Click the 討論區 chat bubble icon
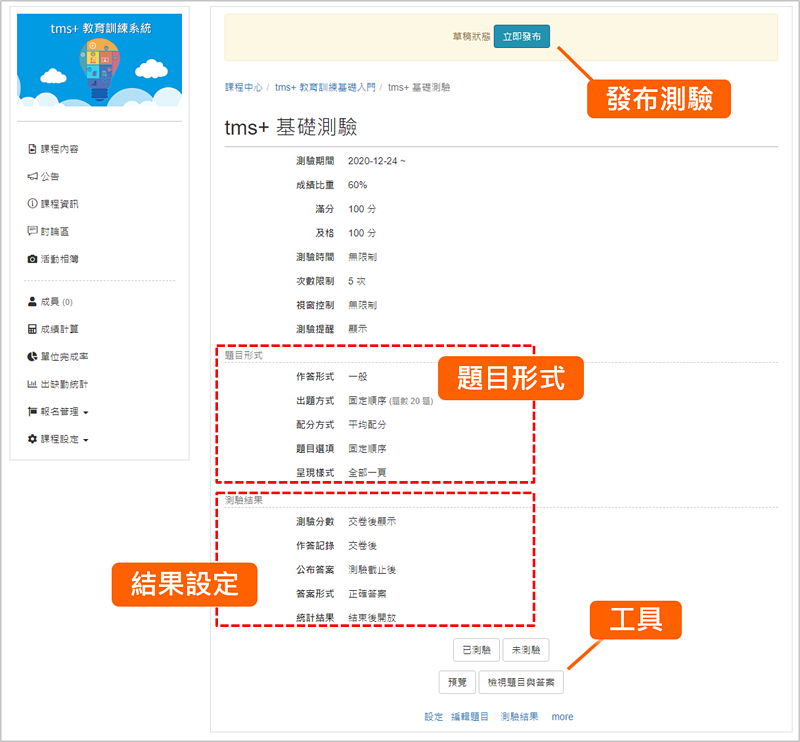Viewport: 800px width, 742px height. coord(32,231)
